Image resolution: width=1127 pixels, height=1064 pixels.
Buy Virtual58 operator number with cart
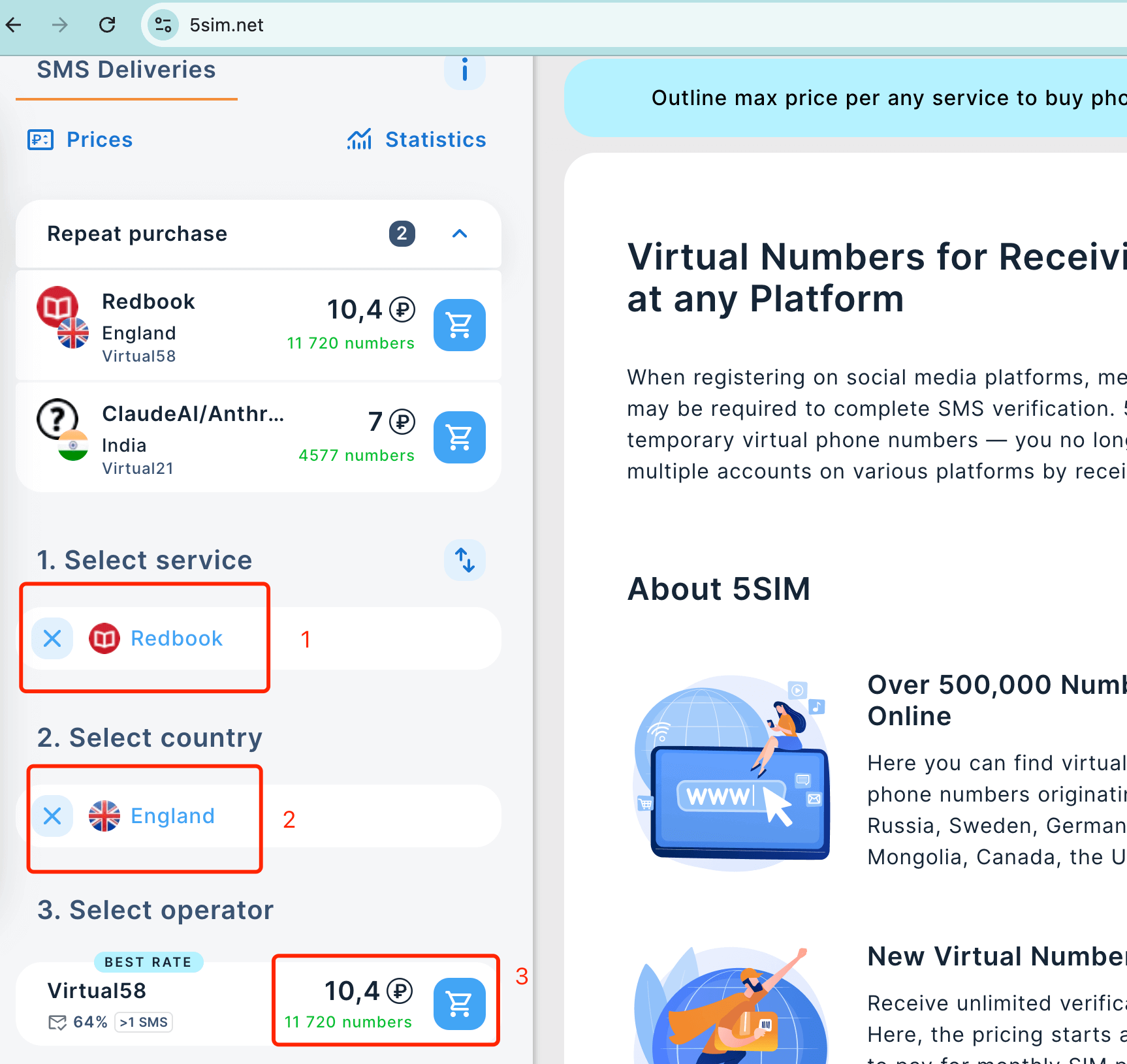point(460,1004)
